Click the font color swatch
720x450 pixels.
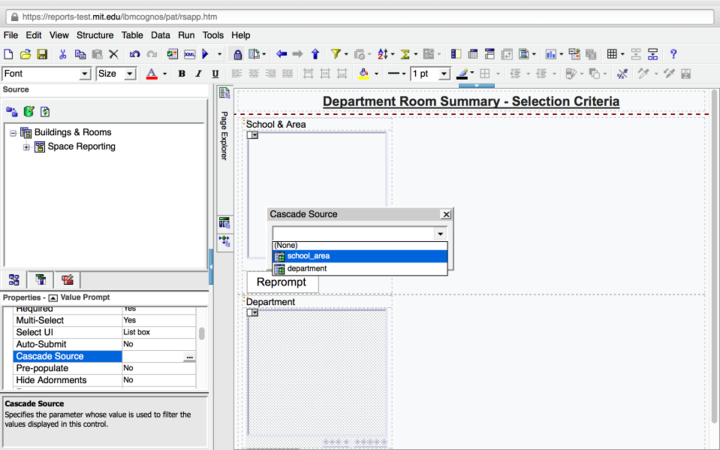tap(151, 74)
